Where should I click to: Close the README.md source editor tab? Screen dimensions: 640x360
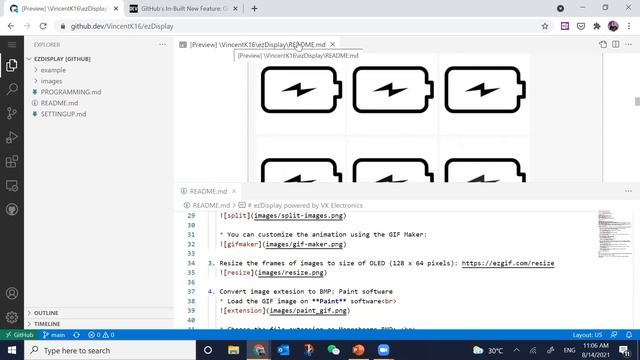[x=234, y=191]
